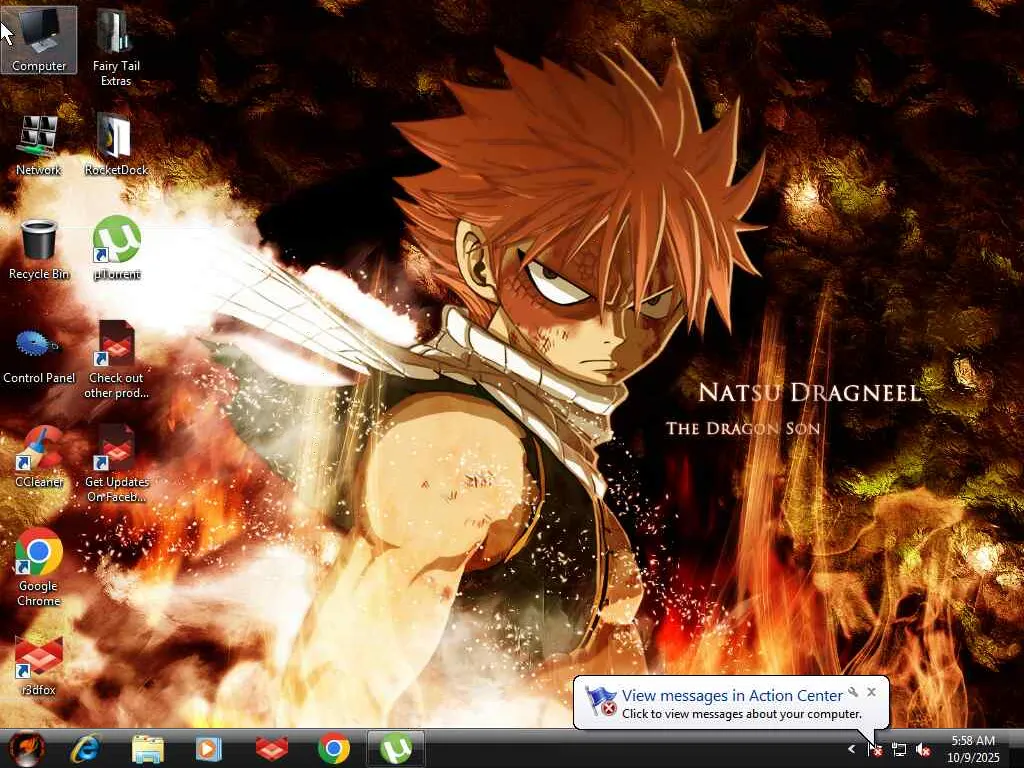Viewport: 1024px width, 768px height.
Task: Close the Action Center notification balloon
Action: pos(871,692)
